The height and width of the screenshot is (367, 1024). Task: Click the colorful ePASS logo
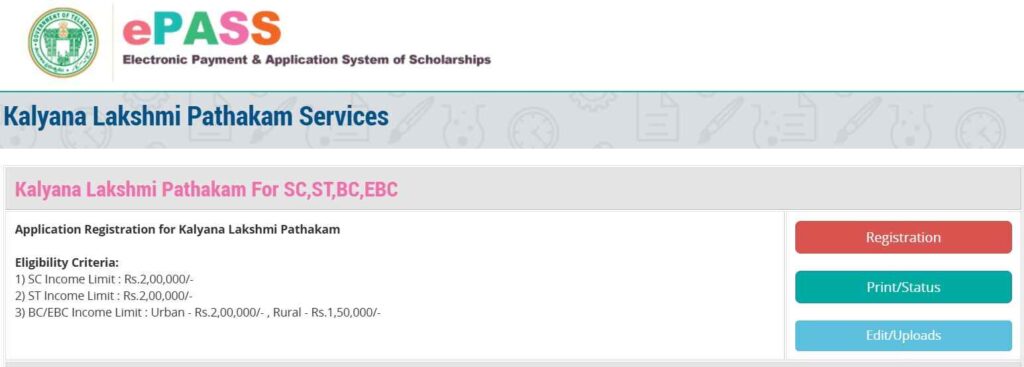coord(202,28)
